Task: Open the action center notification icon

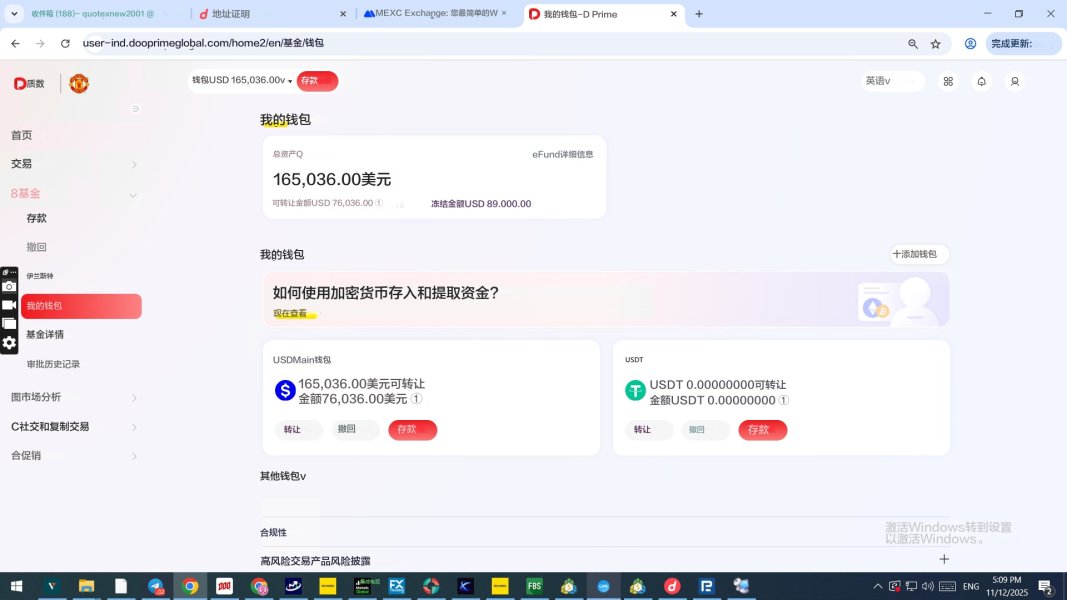Action: [x=1046, y=586]
